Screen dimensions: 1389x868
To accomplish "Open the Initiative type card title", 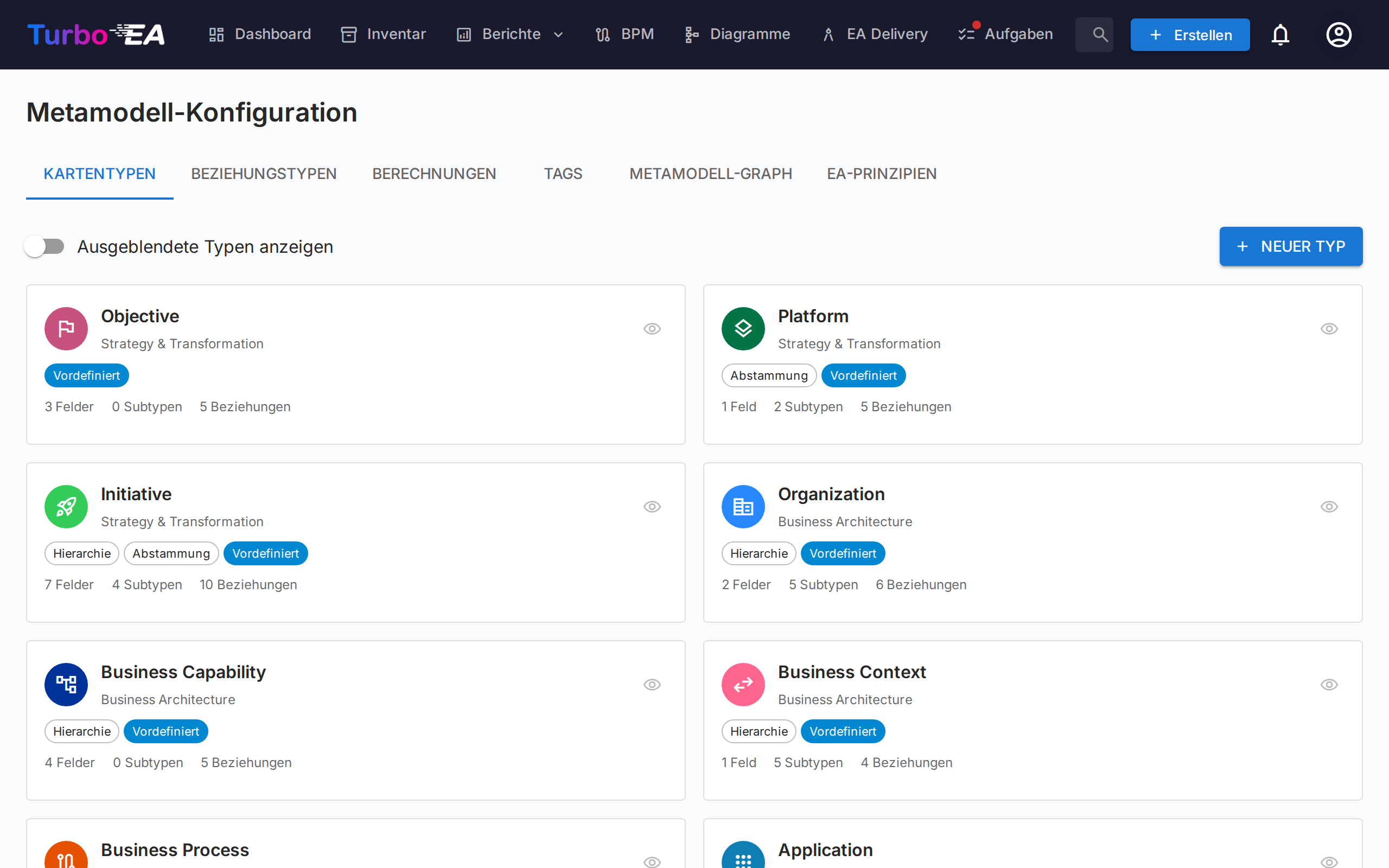I will pyautogui.click(x=136, y=494).
